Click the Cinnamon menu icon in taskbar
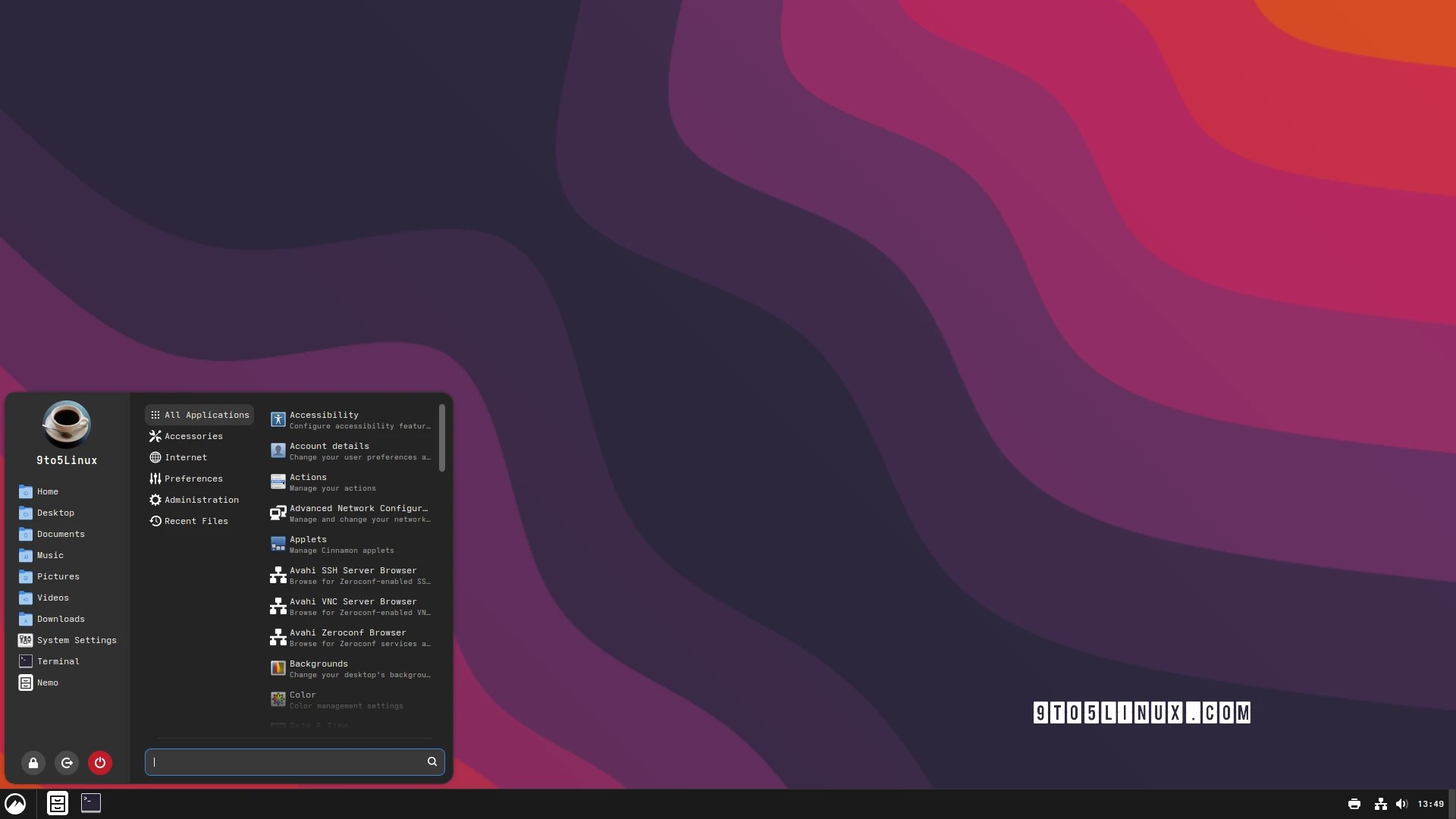Screen dimensions: 1456x819 [x=15, y=803]
